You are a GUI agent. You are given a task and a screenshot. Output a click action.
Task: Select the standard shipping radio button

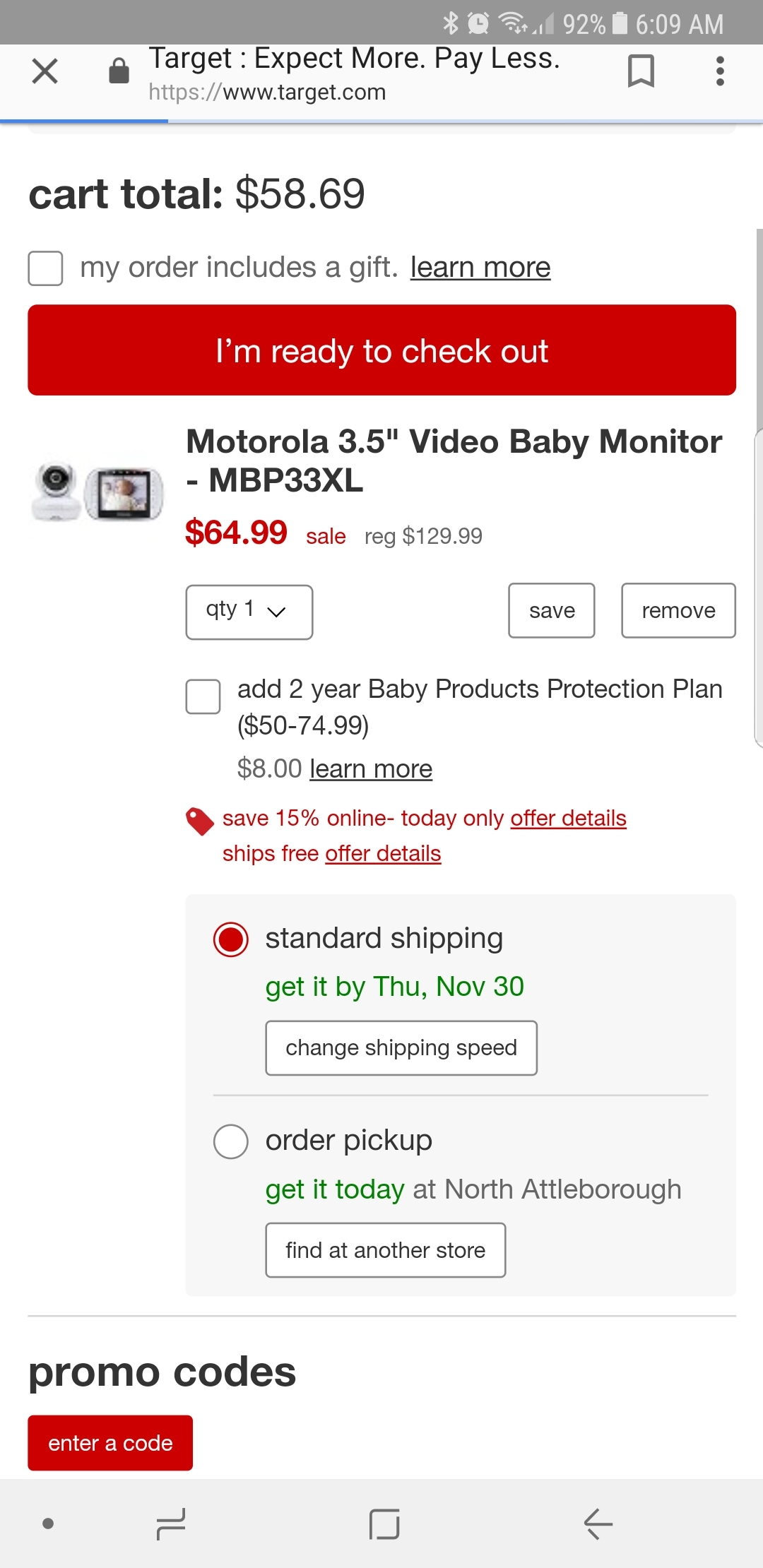click(231, 939)
